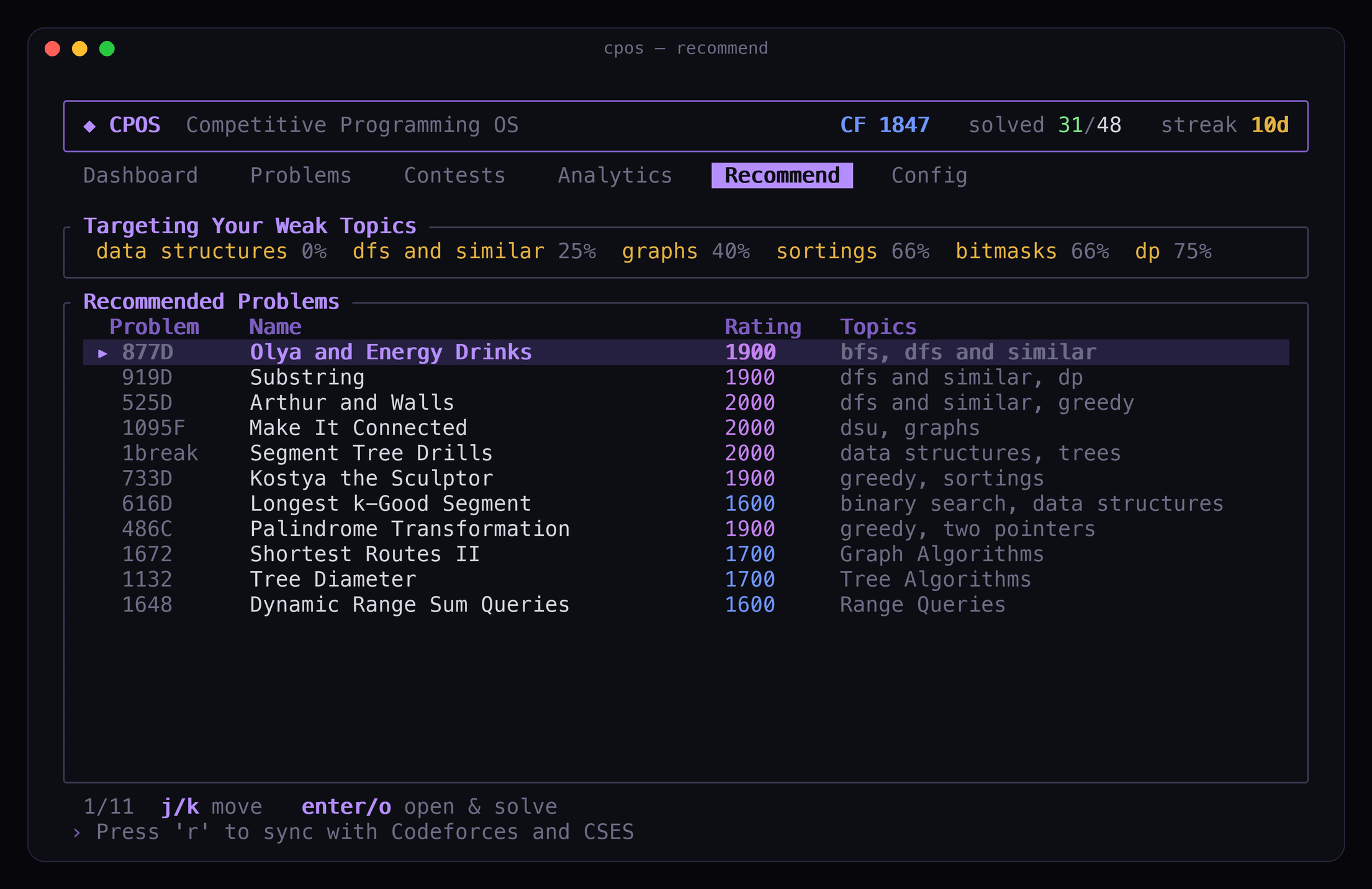1372x889 pixels.
Task: Choose Dynamic Range Sum Queries problem
Action: click(686, 605)
